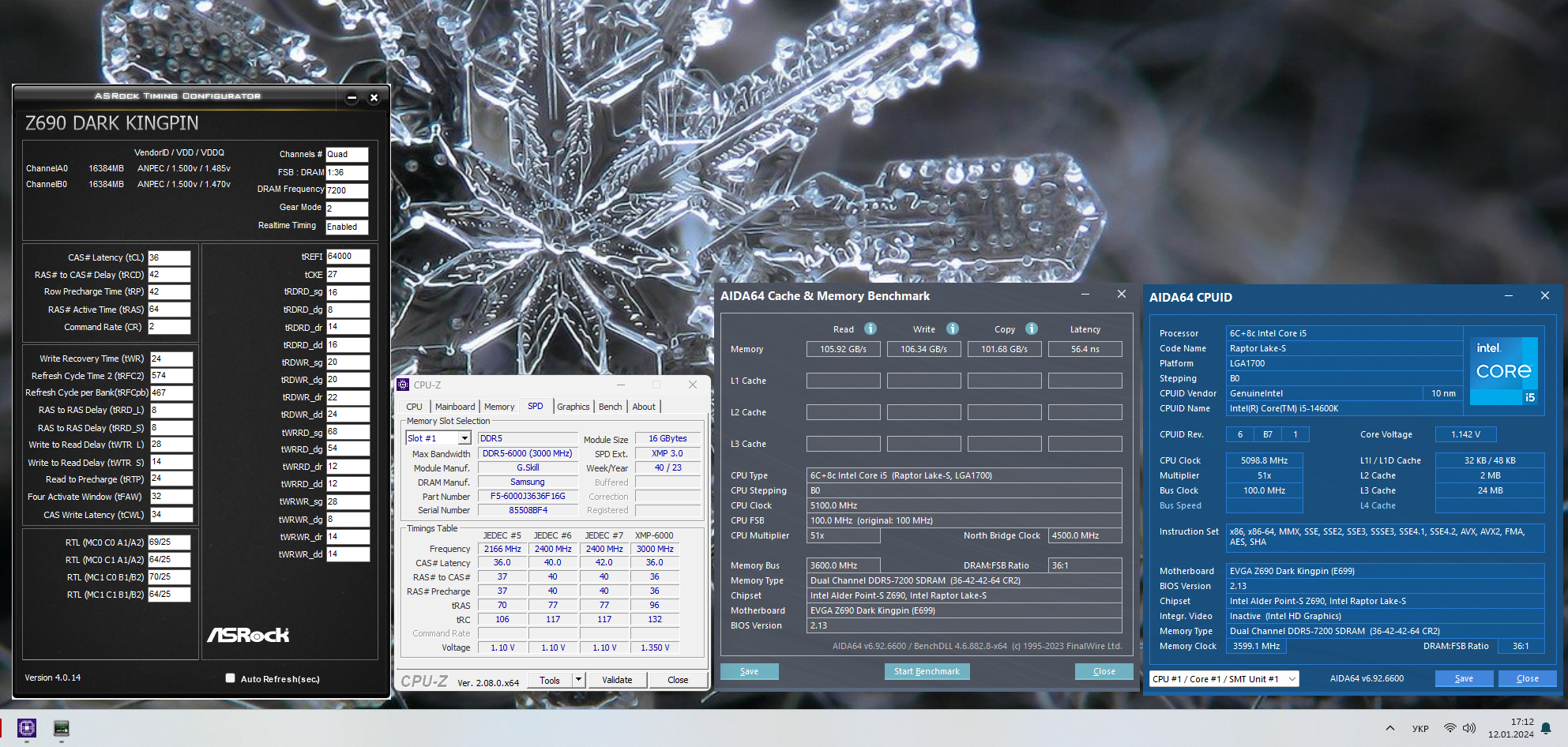Open the memory monitor taskbar icon
Viewport: 1568px width, 747px height.
[x=62, y=728]
